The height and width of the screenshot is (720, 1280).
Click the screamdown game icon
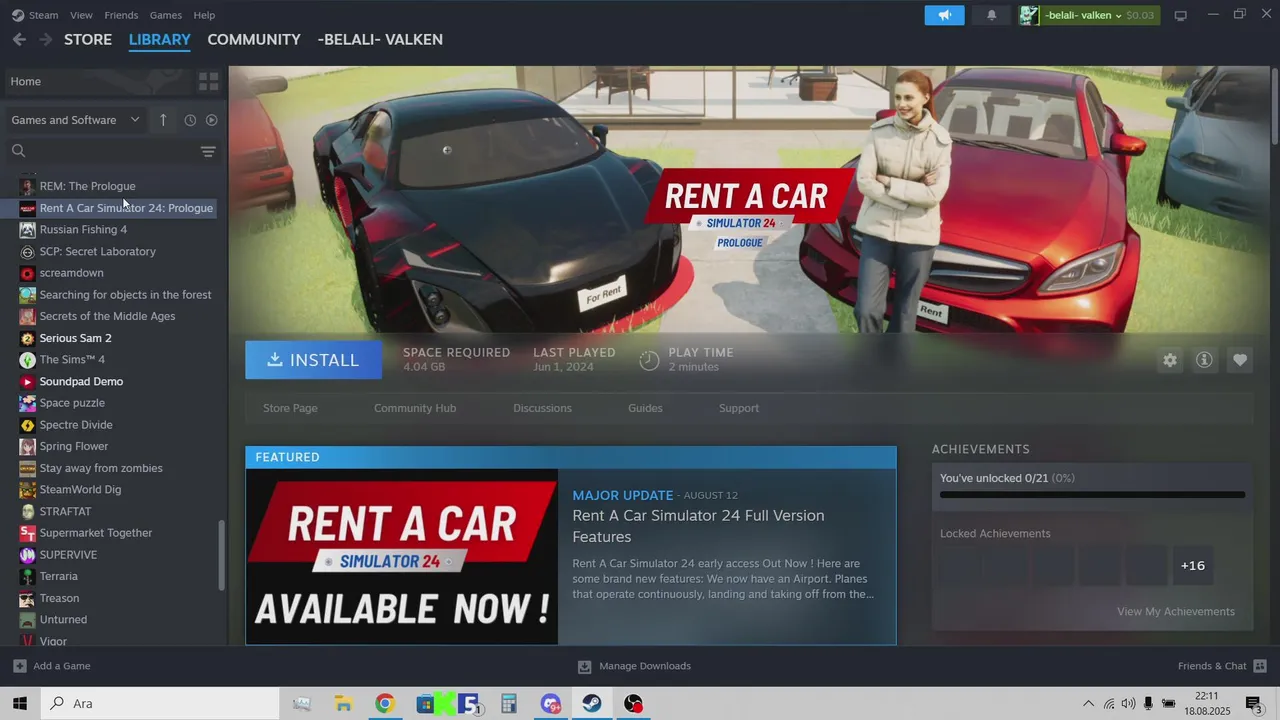tap(28, 273)
